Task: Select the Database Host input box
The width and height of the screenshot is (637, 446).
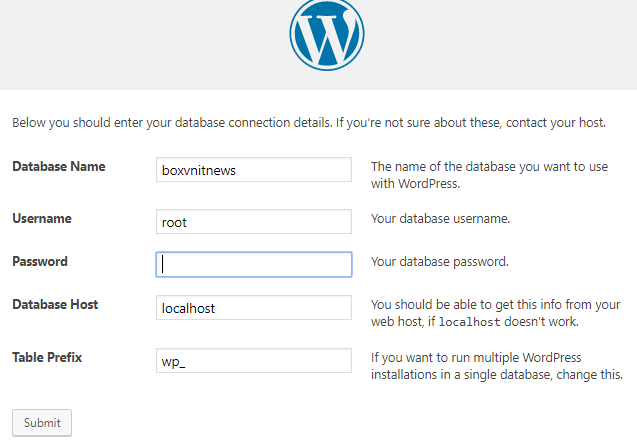Action: pyautogui.click(x=254, y=308)
